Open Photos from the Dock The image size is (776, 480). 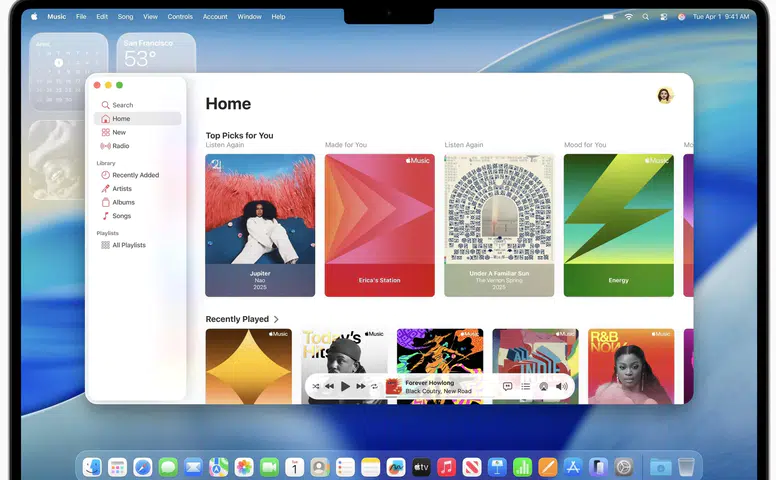click(x=243, y=467)
